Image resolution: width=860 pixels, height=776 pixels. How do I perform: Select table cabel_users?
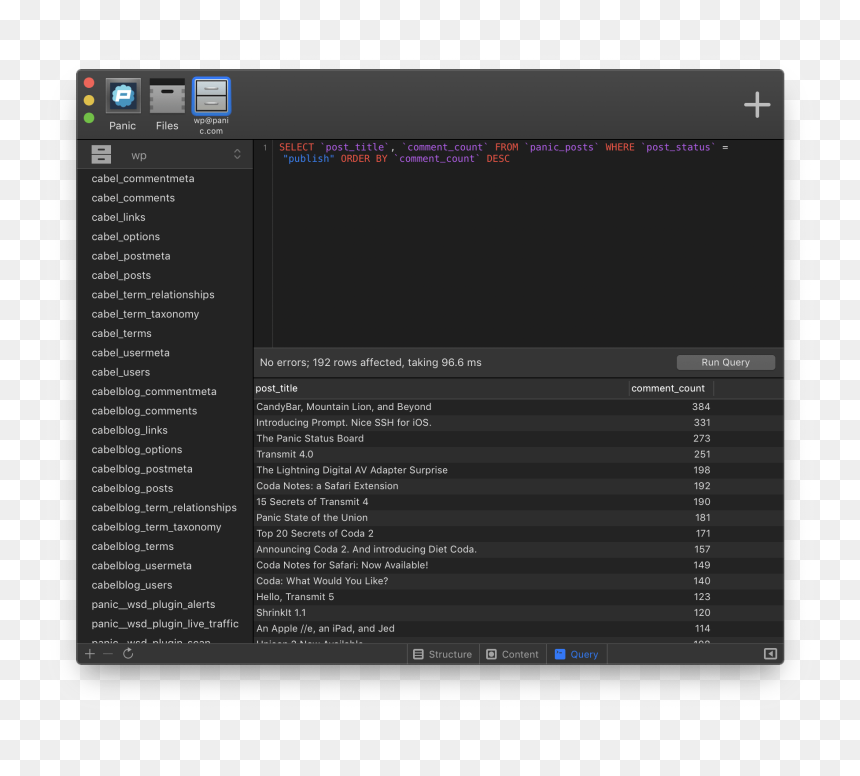tap(165, 372)
